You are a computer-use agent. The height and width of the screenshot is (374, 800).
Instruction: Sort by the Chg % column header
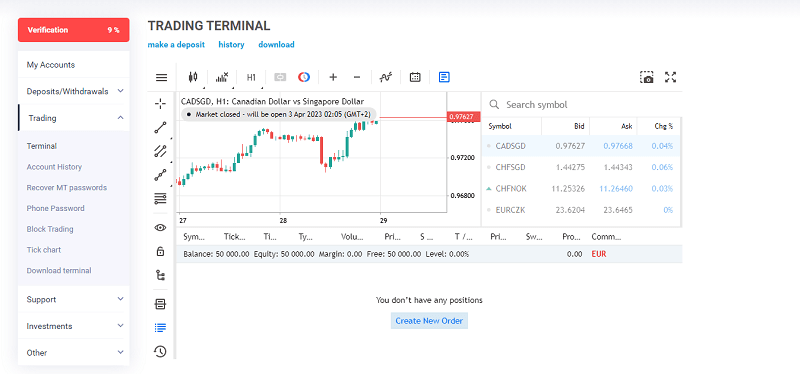click(658, 126)
